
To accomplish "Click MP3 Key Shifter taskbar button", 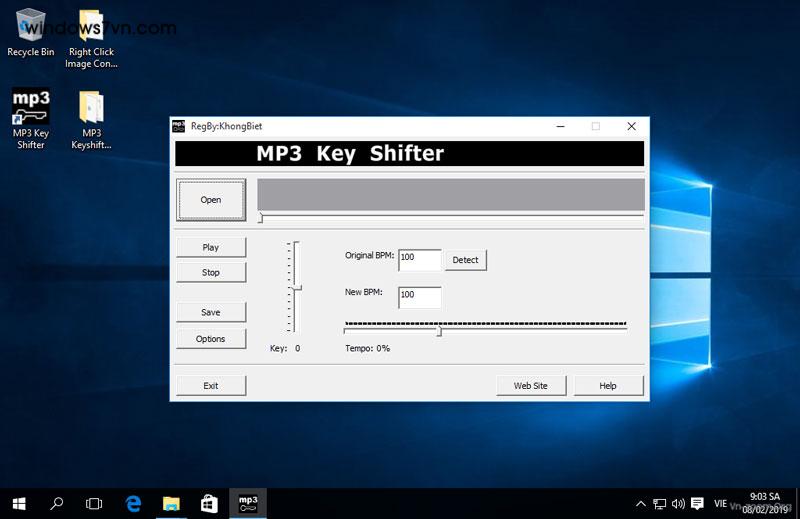I will [248, 504].
